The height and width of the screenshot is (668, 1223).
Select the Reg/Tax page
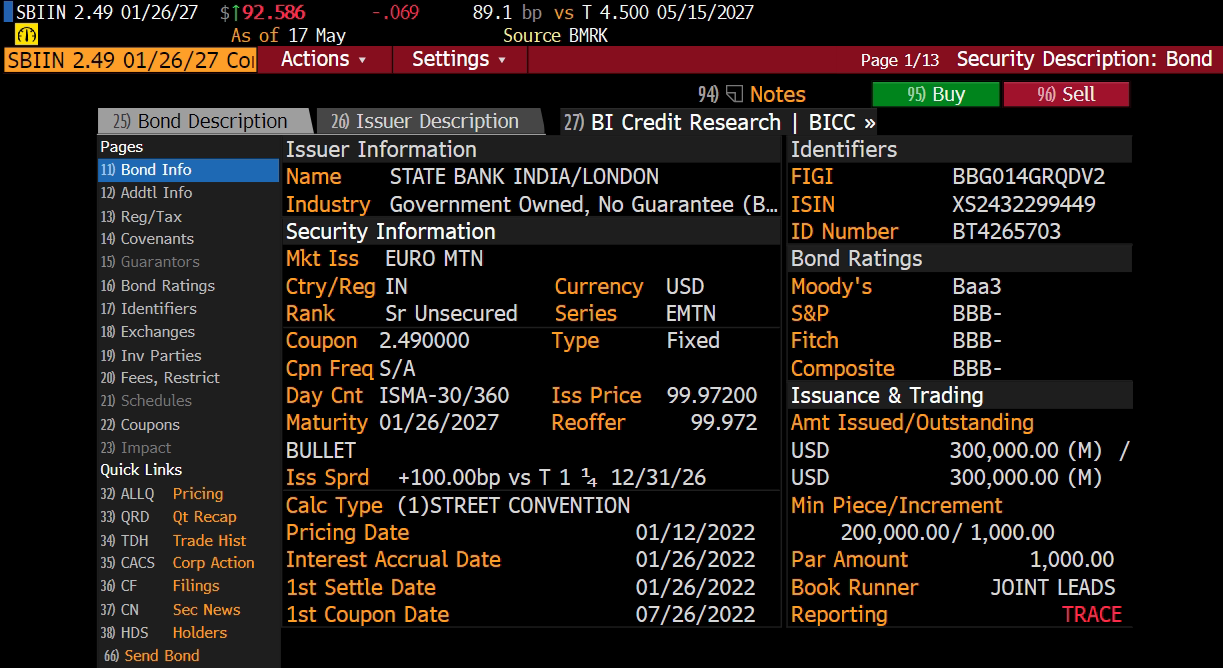click(x=141, y=216)
